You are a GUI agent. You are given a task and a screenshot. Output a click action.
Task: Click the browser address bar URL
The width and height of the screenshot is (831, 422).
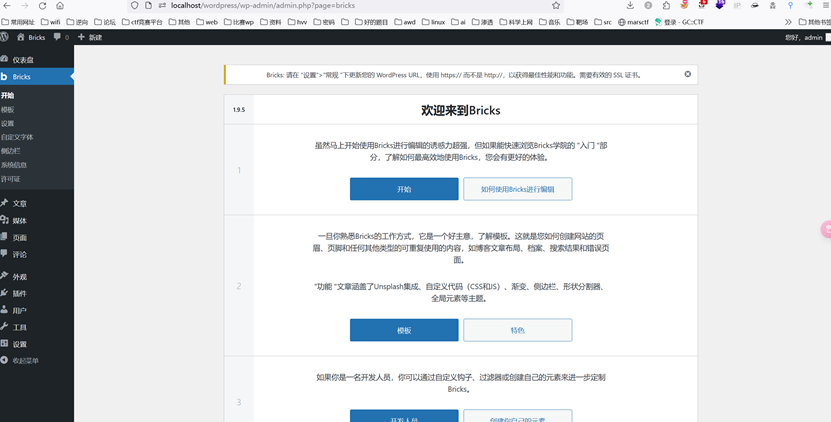(263, 5)
